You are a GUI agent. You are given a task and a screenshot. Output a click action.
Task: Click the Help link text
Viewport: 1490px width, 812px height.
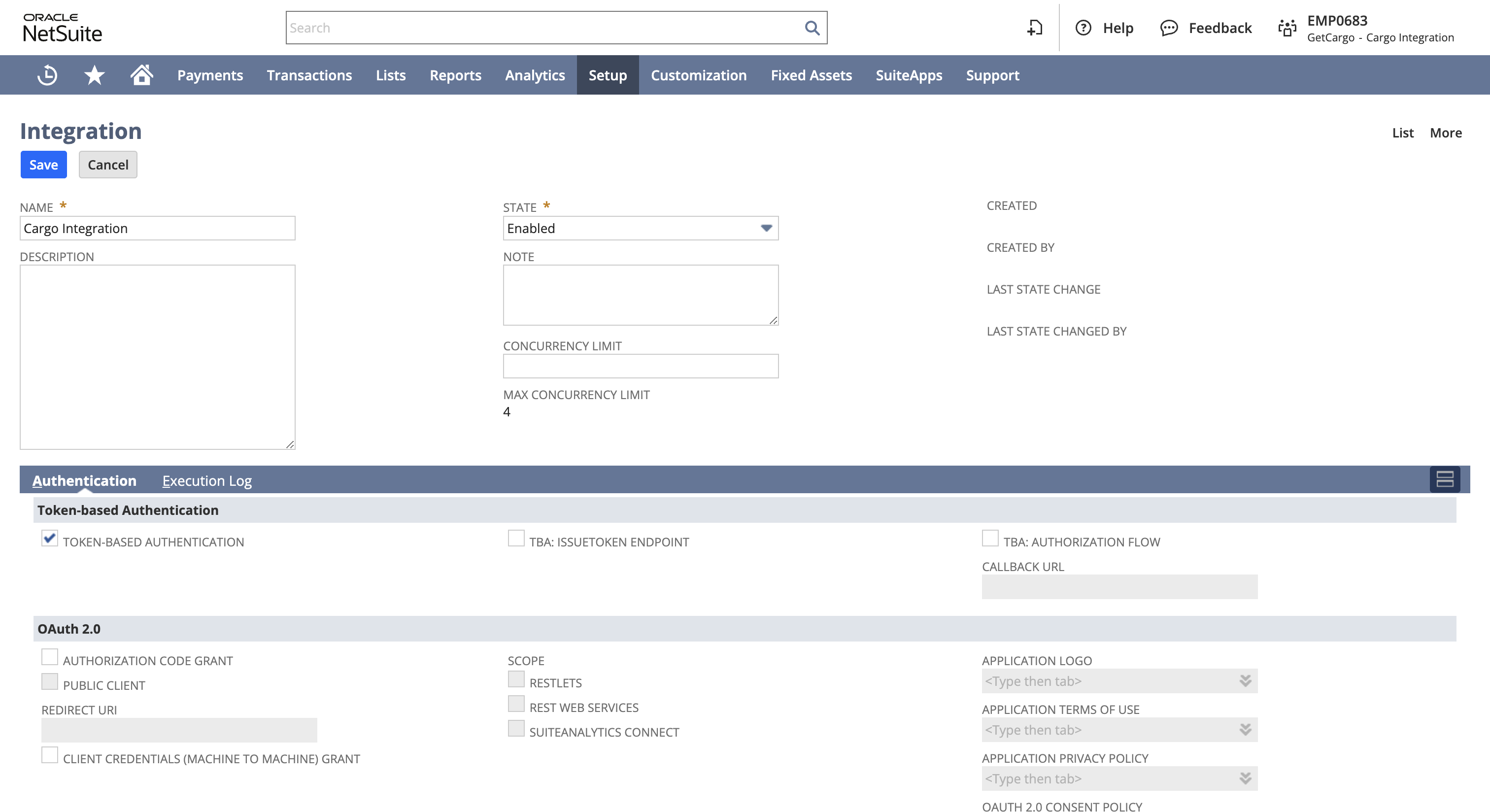click(1117, 28)
